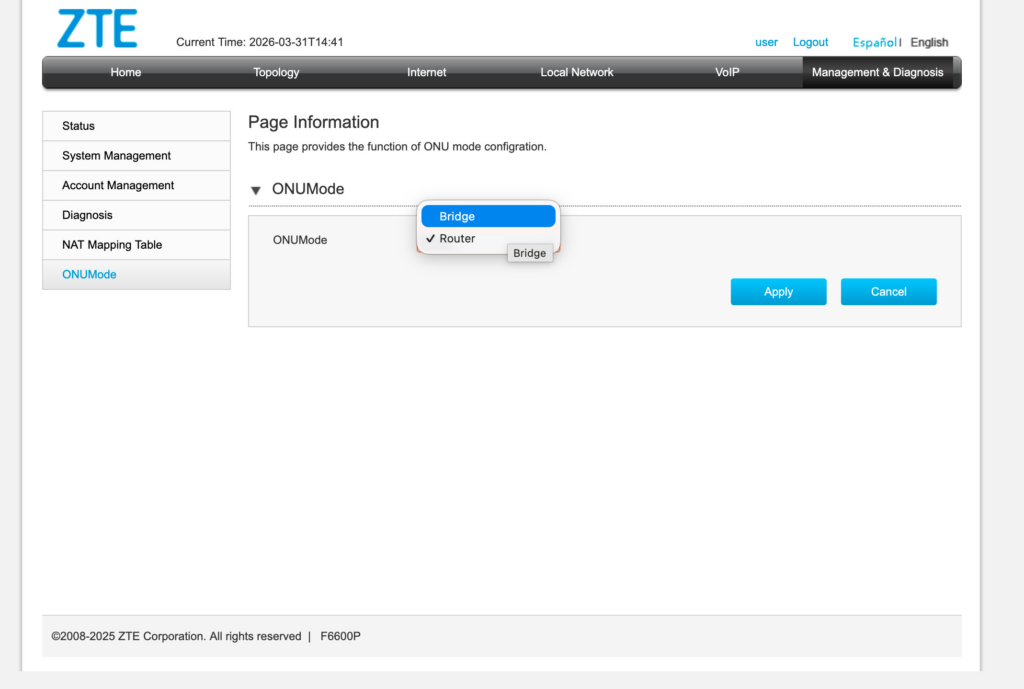Screen dimensions: 1024x689
Task: Select Bridge from the ONUMode dropdown
Action: [x=487, y=216]
